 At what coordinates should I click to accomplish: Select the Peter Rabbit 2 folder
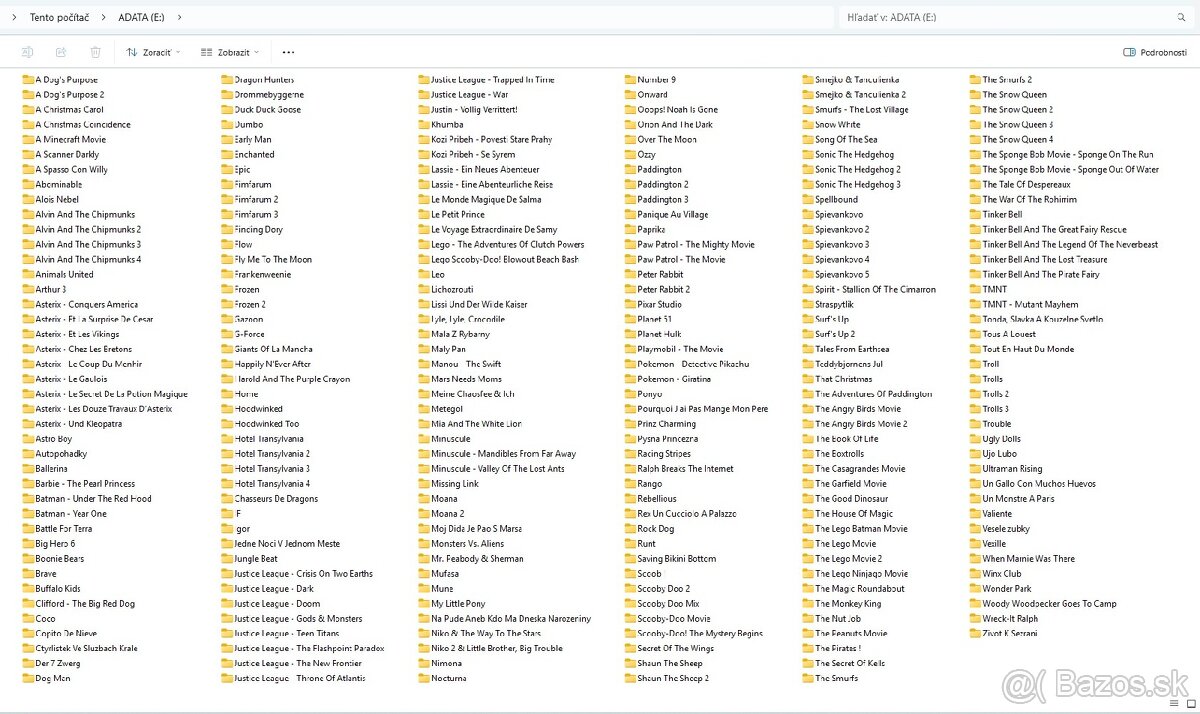tap(663, 289)
